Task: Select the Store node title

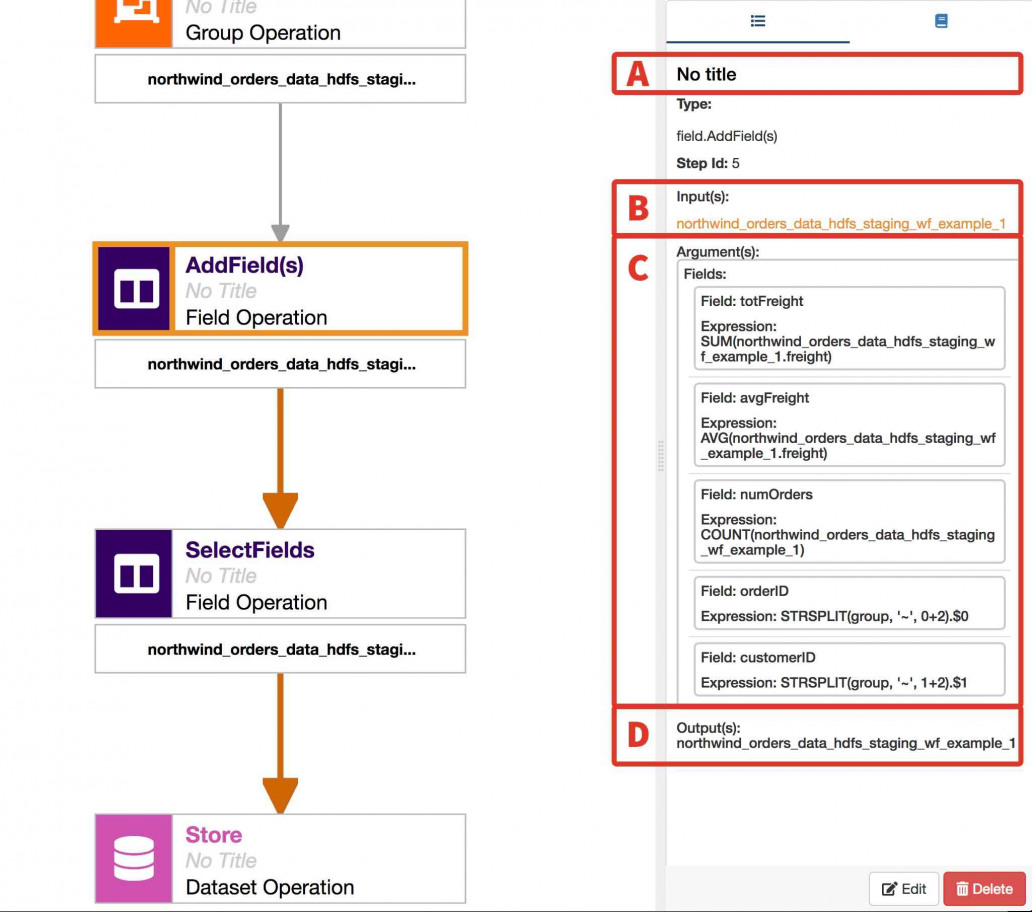Action: pos(213,835)
